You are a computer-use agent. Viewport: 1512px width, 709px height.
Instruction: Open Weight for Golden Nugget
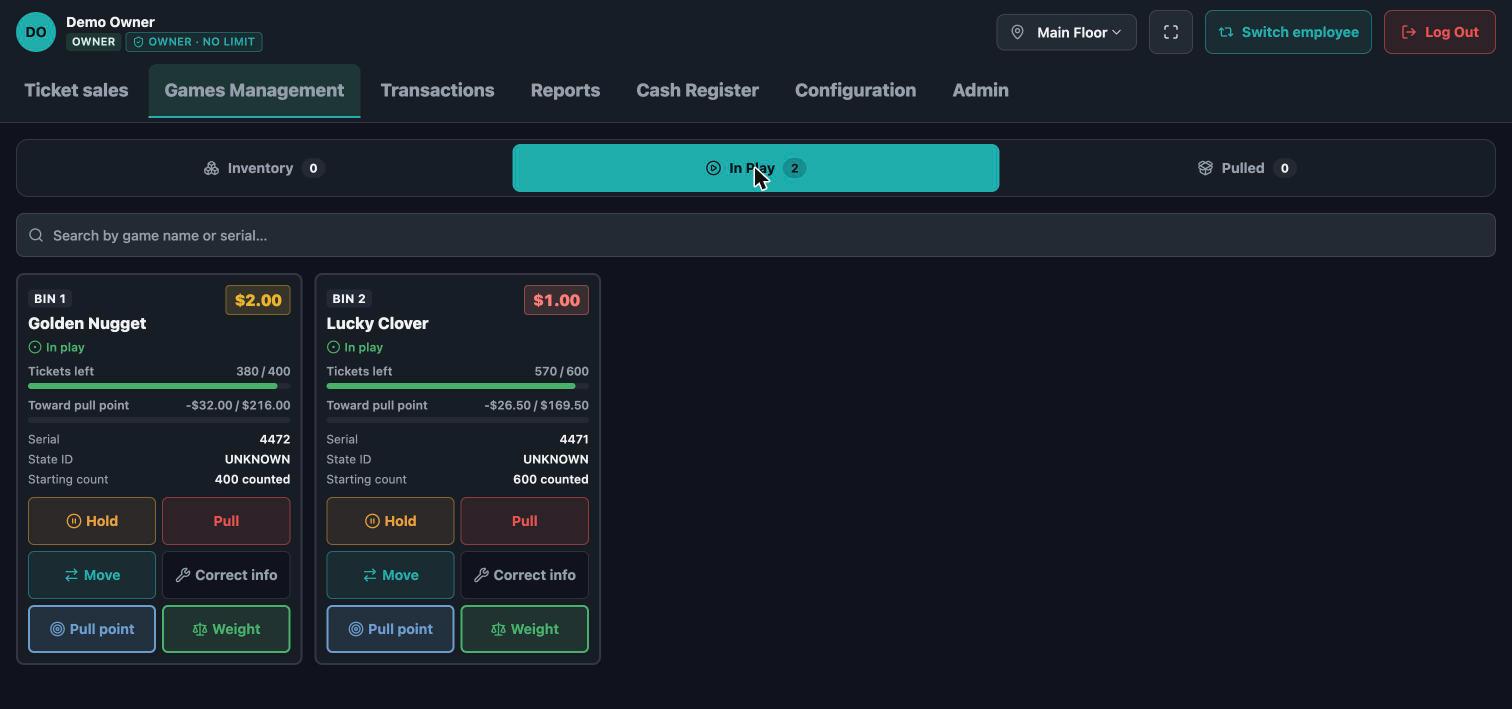tap(226, 629)
